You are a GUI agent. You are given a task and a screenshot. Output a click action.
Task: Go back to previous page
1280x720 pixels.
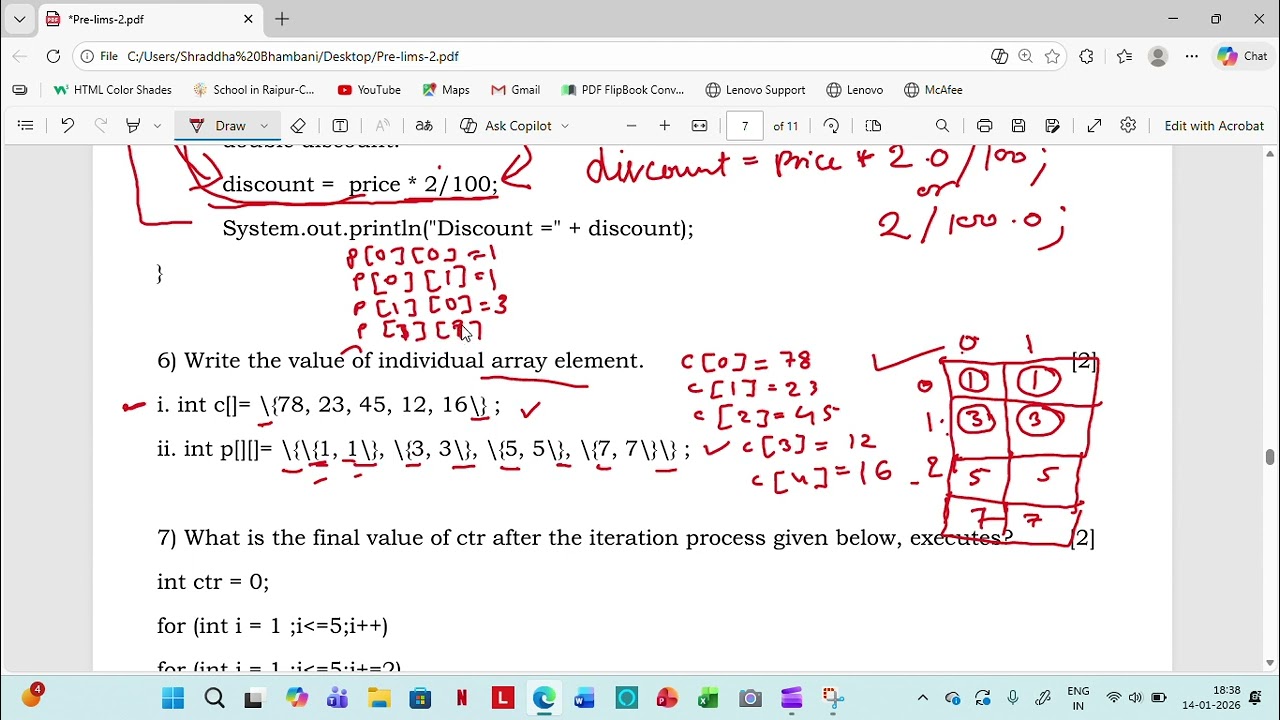tap(19, 57)
